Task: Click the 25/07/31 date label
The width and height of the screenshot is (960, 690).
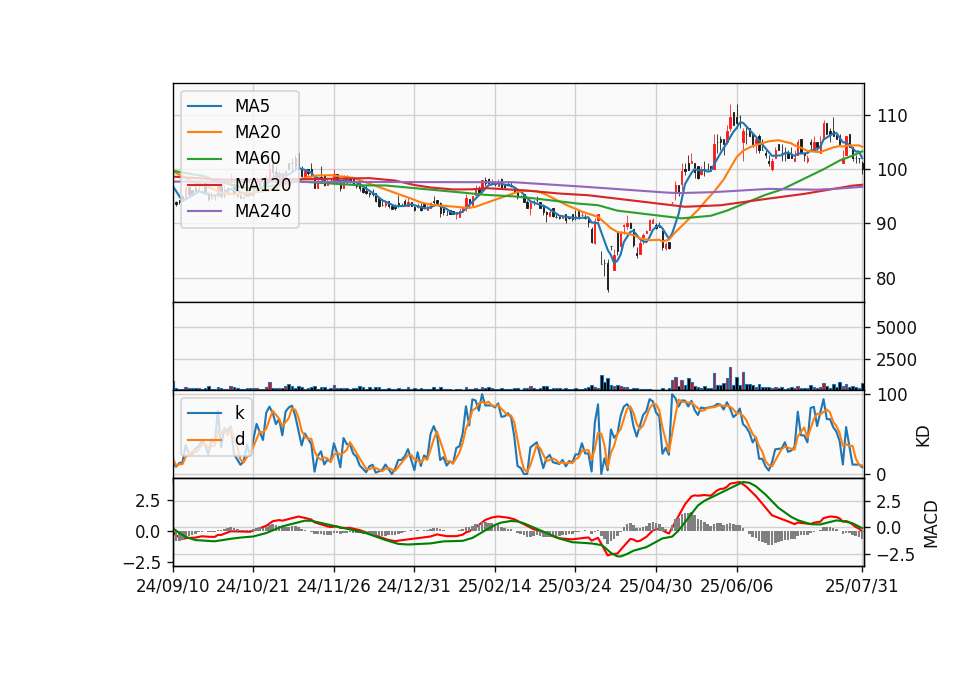Action: coord(861,586)
